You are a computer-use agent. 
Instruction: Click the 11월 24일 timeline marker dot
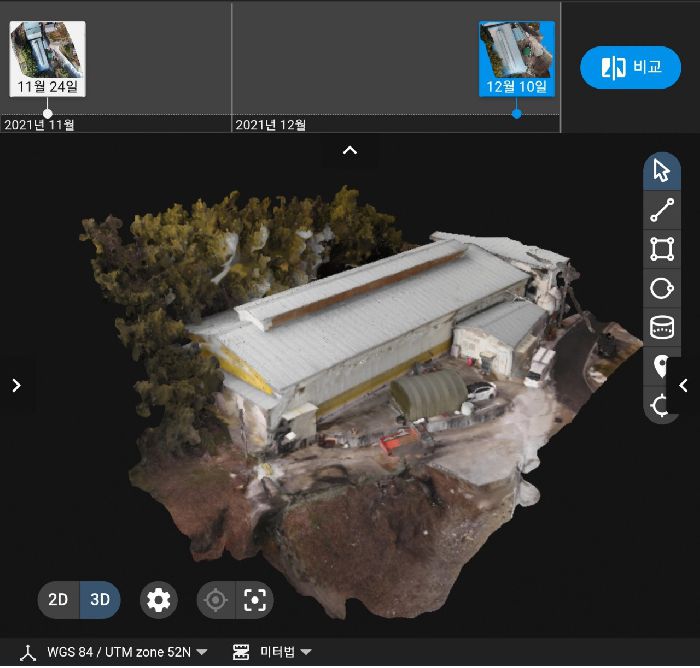point(47,113)
